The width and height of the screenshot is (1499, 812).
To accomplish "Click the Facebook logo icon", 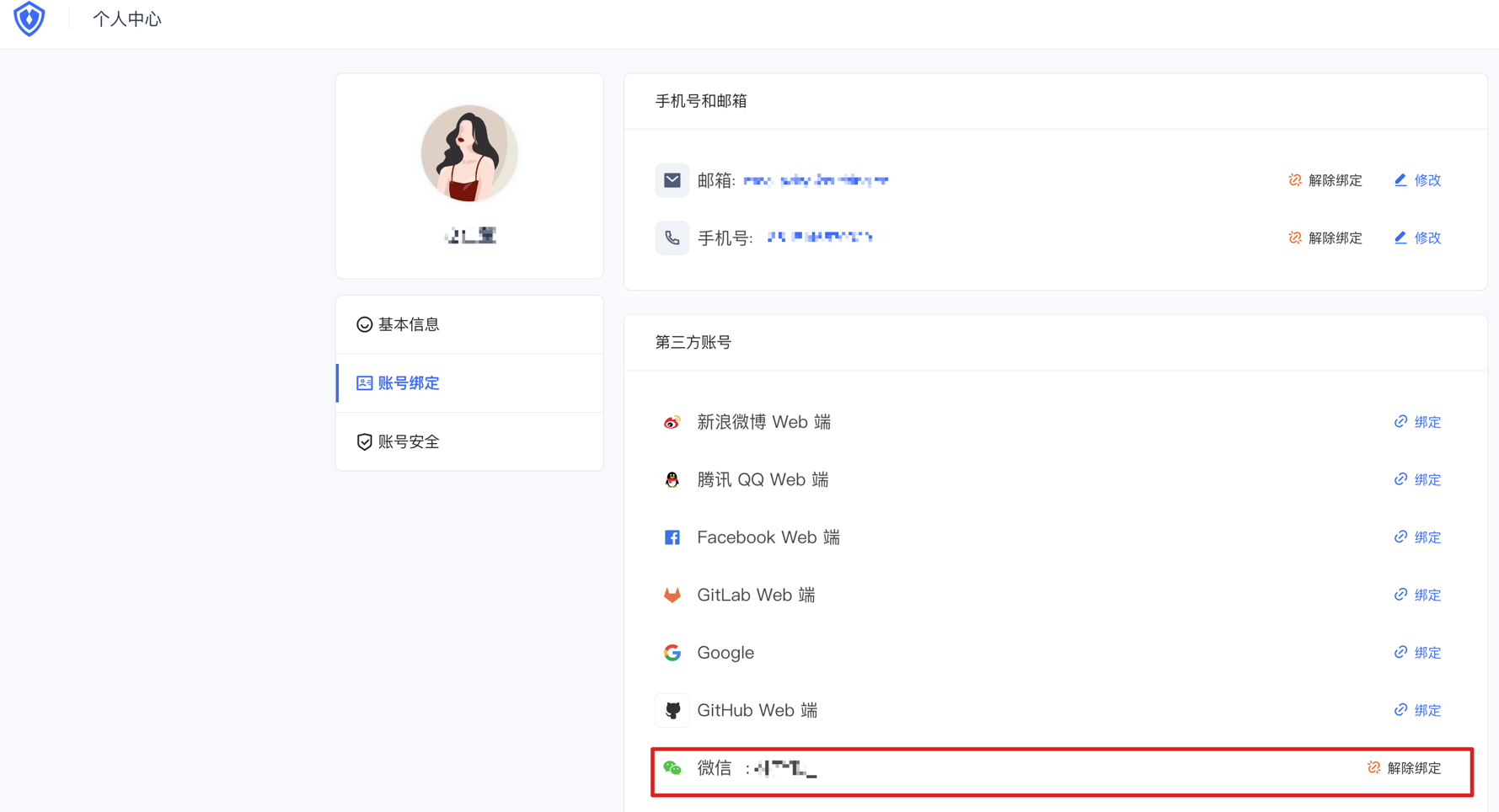I will (672, 537).
